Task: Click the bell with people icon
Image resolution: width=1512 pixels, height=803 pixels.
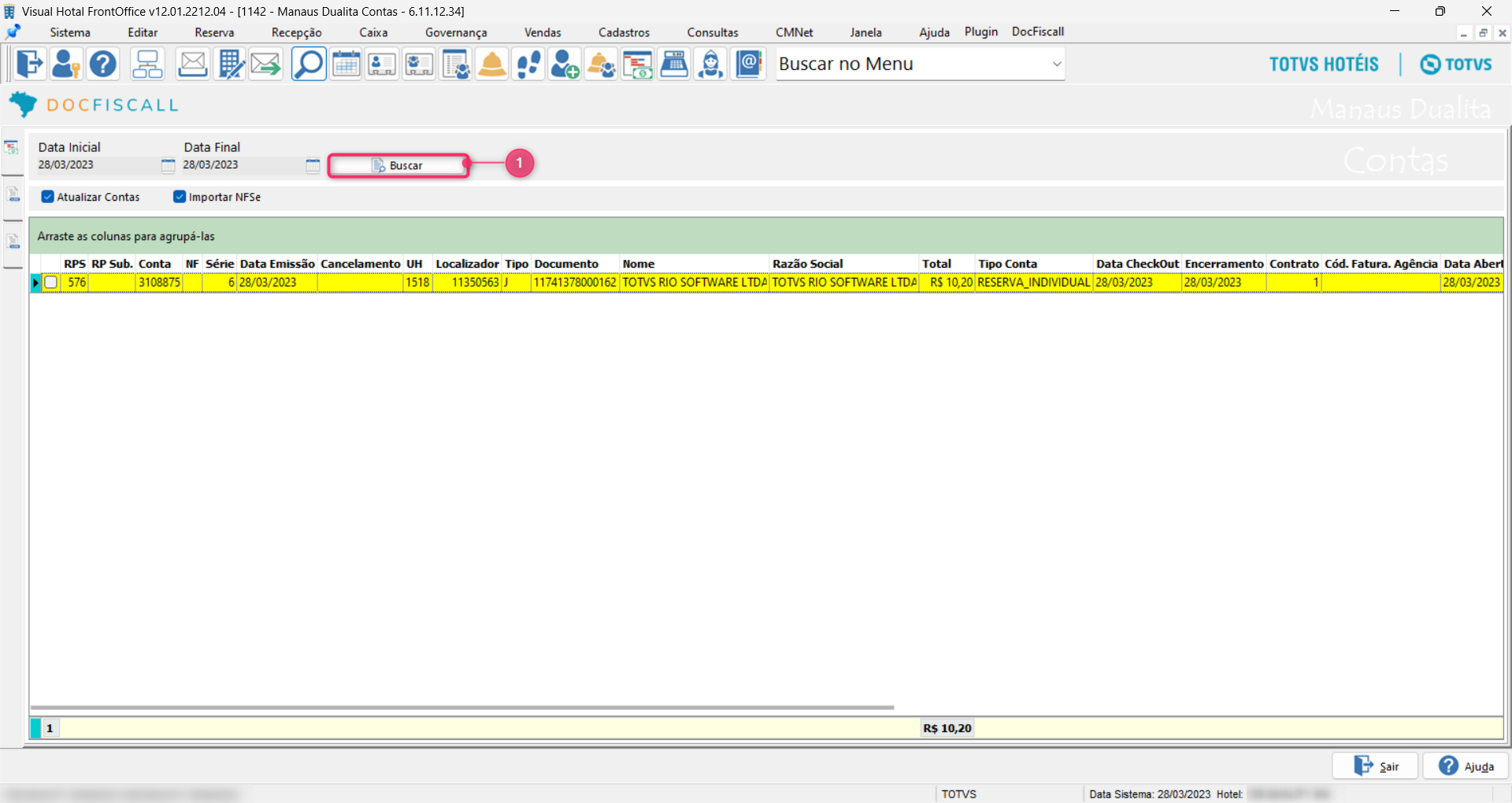Action: coord(602,64)
